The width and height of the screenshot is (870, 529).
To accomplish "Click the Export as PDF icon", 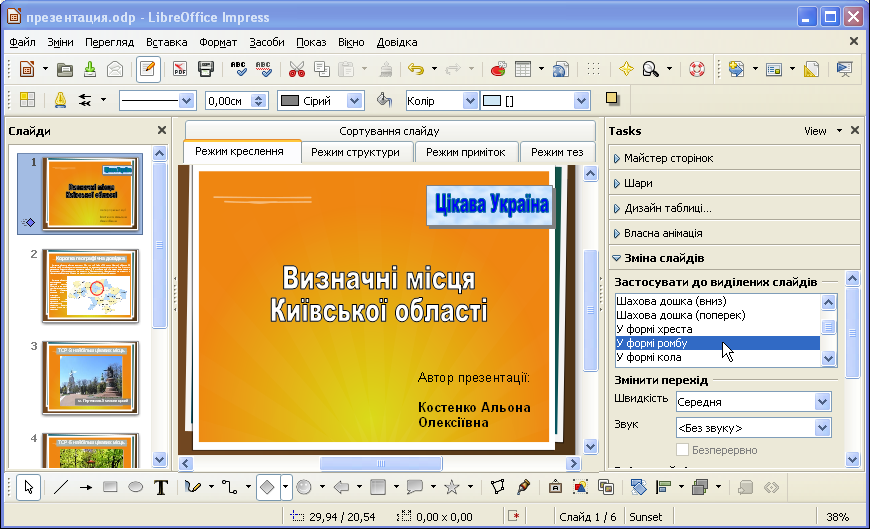I will point(180,69).
